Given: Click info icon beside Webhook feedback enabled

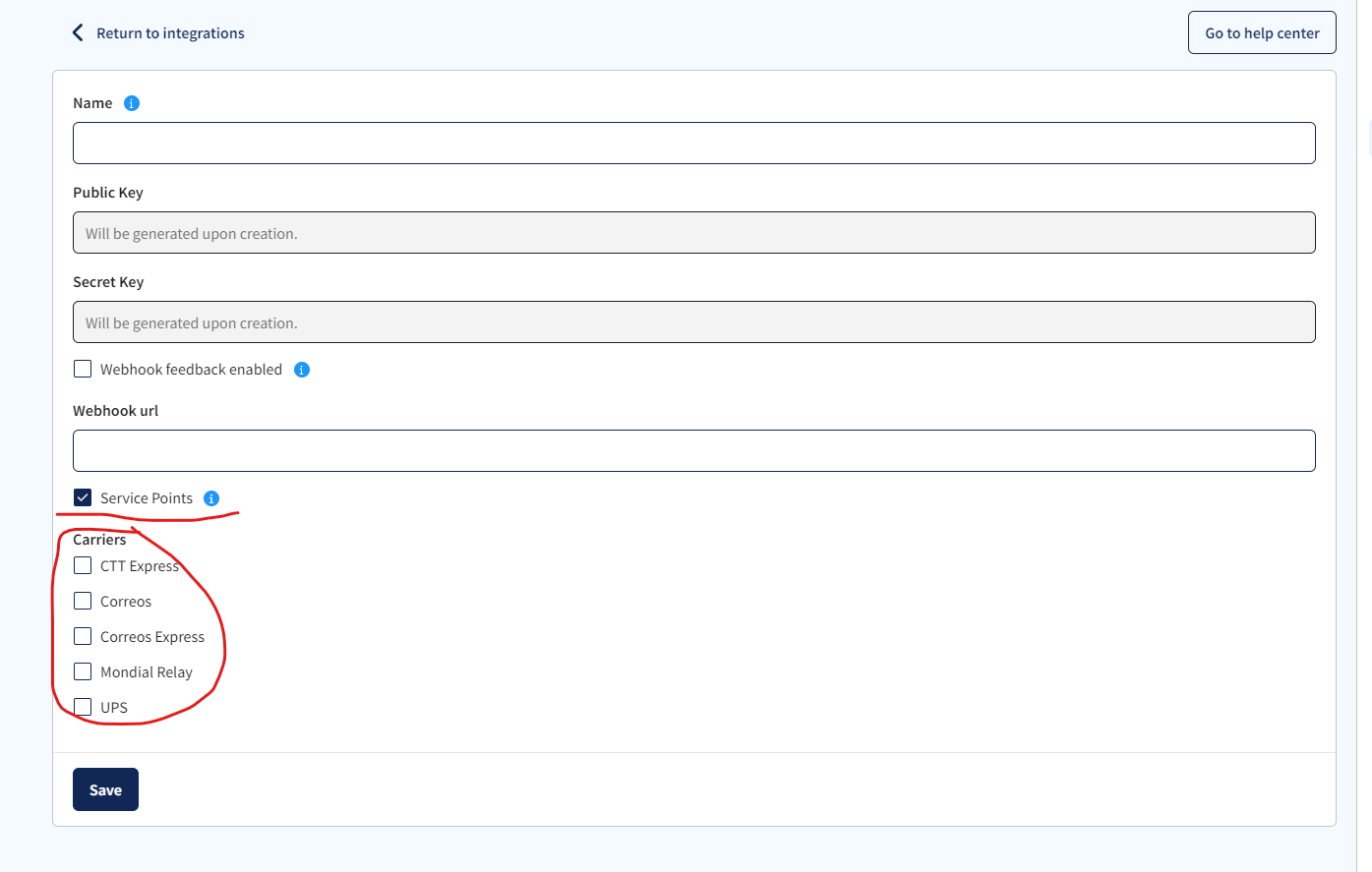Looking at the screenshot, I should (x=302, y=370).
